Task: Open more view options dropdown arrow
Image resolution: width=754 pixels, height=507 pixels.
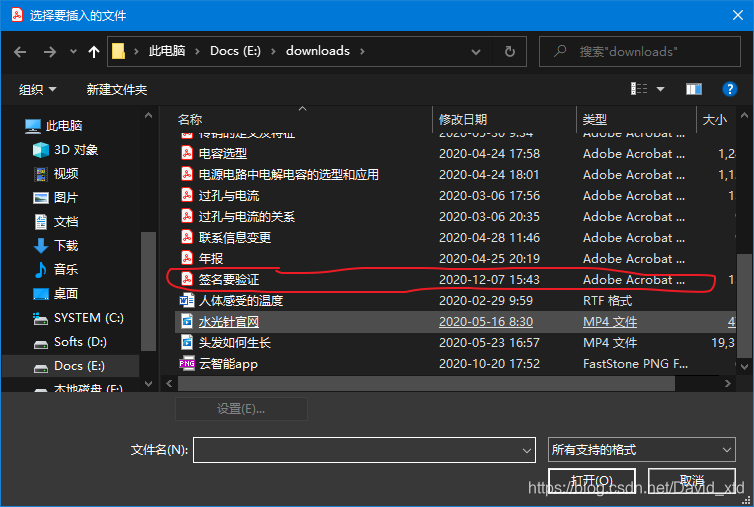Action: (x=661, y=89)
